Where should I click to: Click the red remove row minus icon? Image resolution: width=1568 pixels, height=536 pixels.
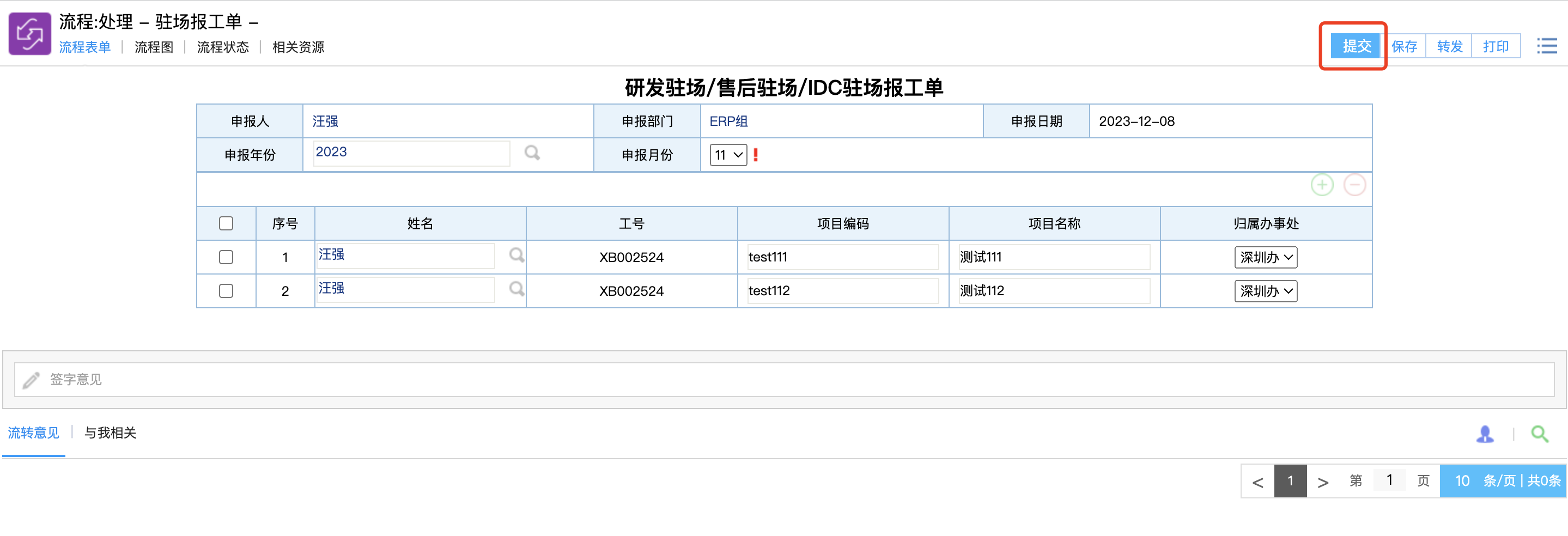1354,185
